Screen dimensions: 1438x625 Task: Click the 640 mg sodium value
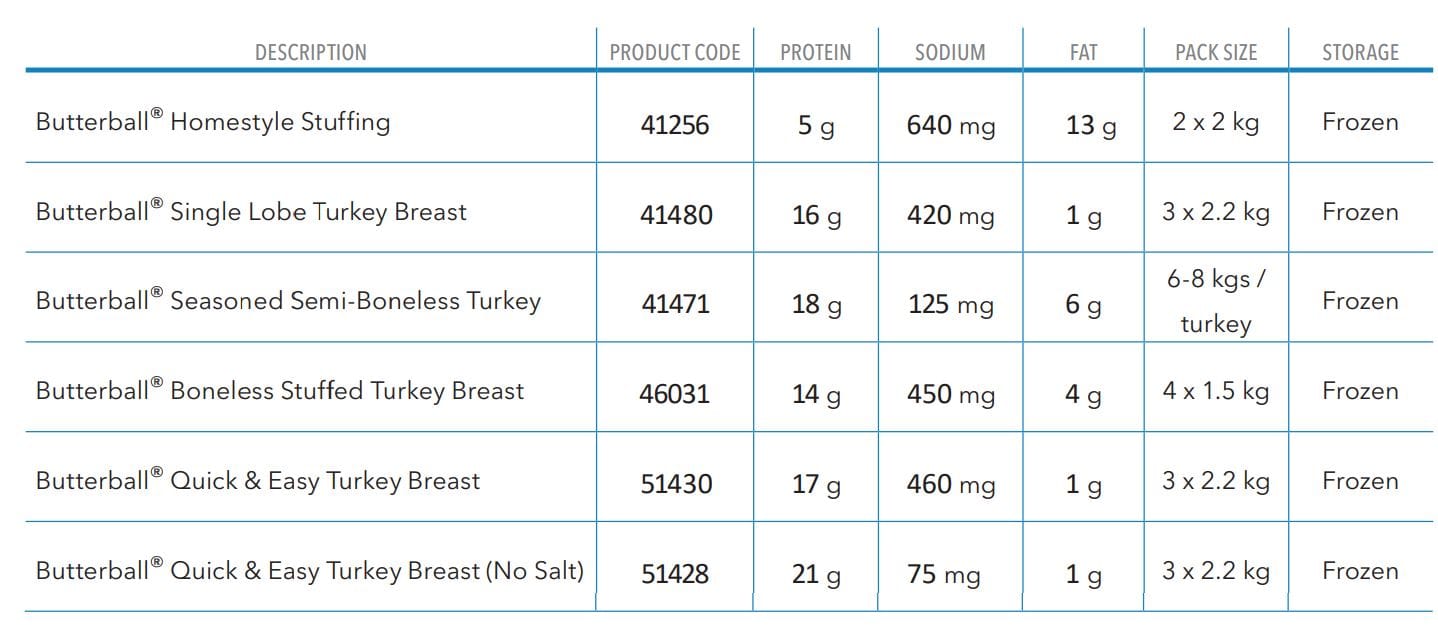coord(950,126)
